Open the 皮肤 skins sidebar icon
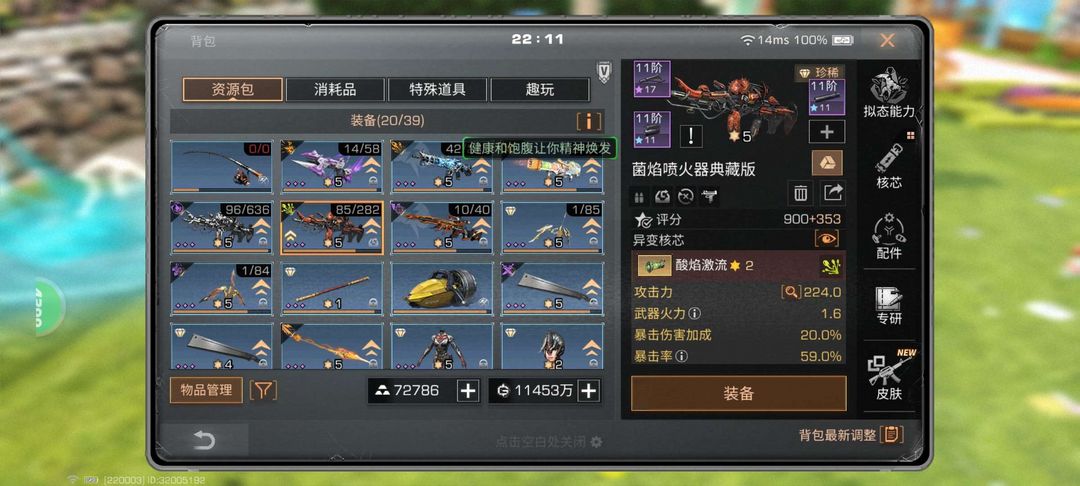The image size is (1080, 486). [889, 377]
